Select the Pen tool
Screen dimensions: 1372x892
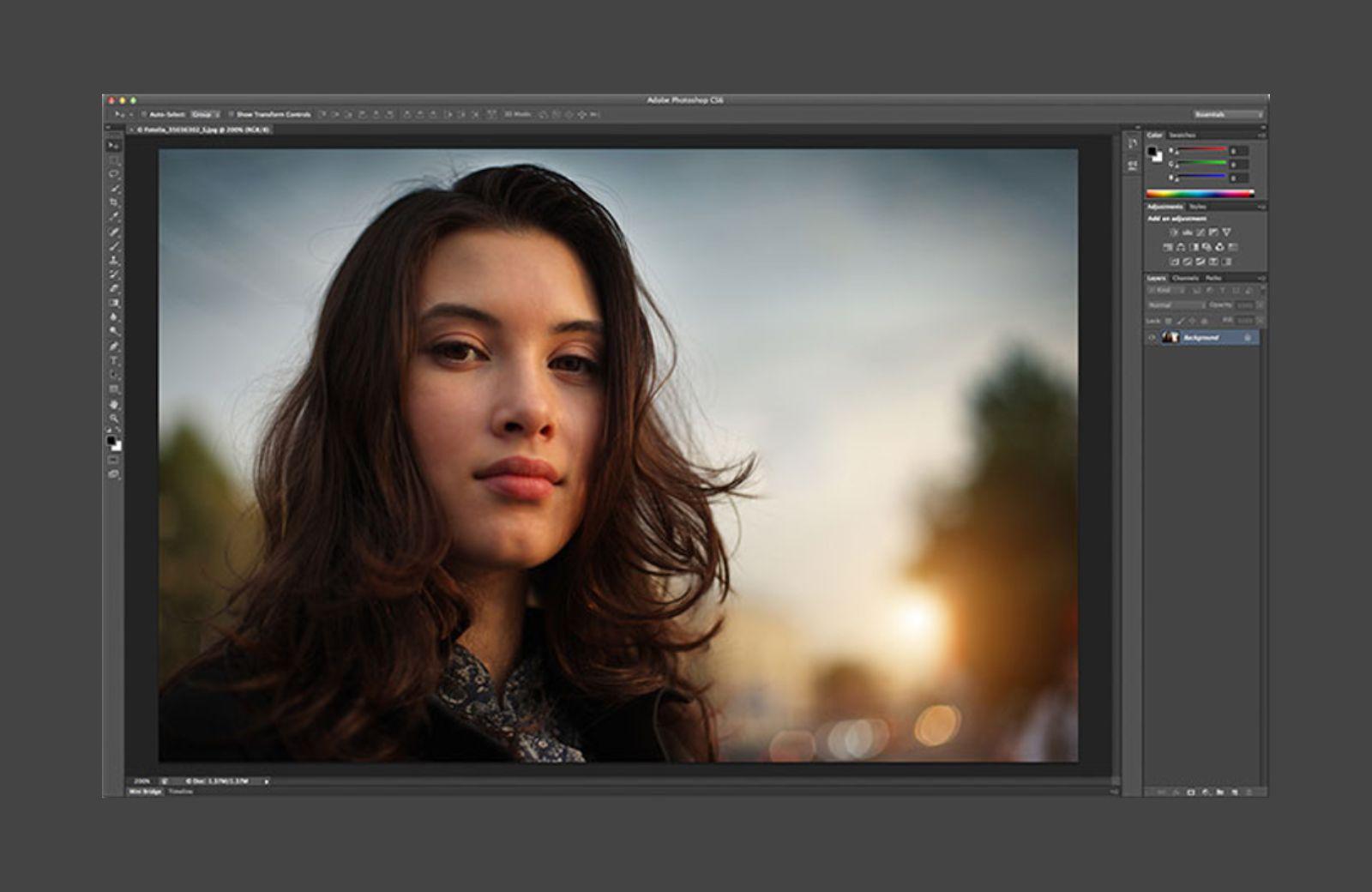tap(113, 347)
